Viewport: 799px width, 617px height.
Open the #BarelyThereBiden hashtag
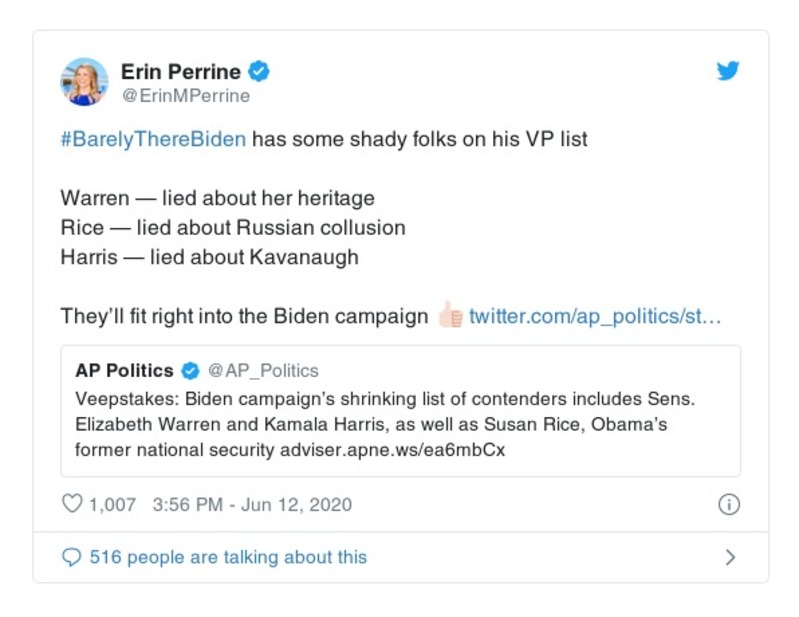point(153,139)
